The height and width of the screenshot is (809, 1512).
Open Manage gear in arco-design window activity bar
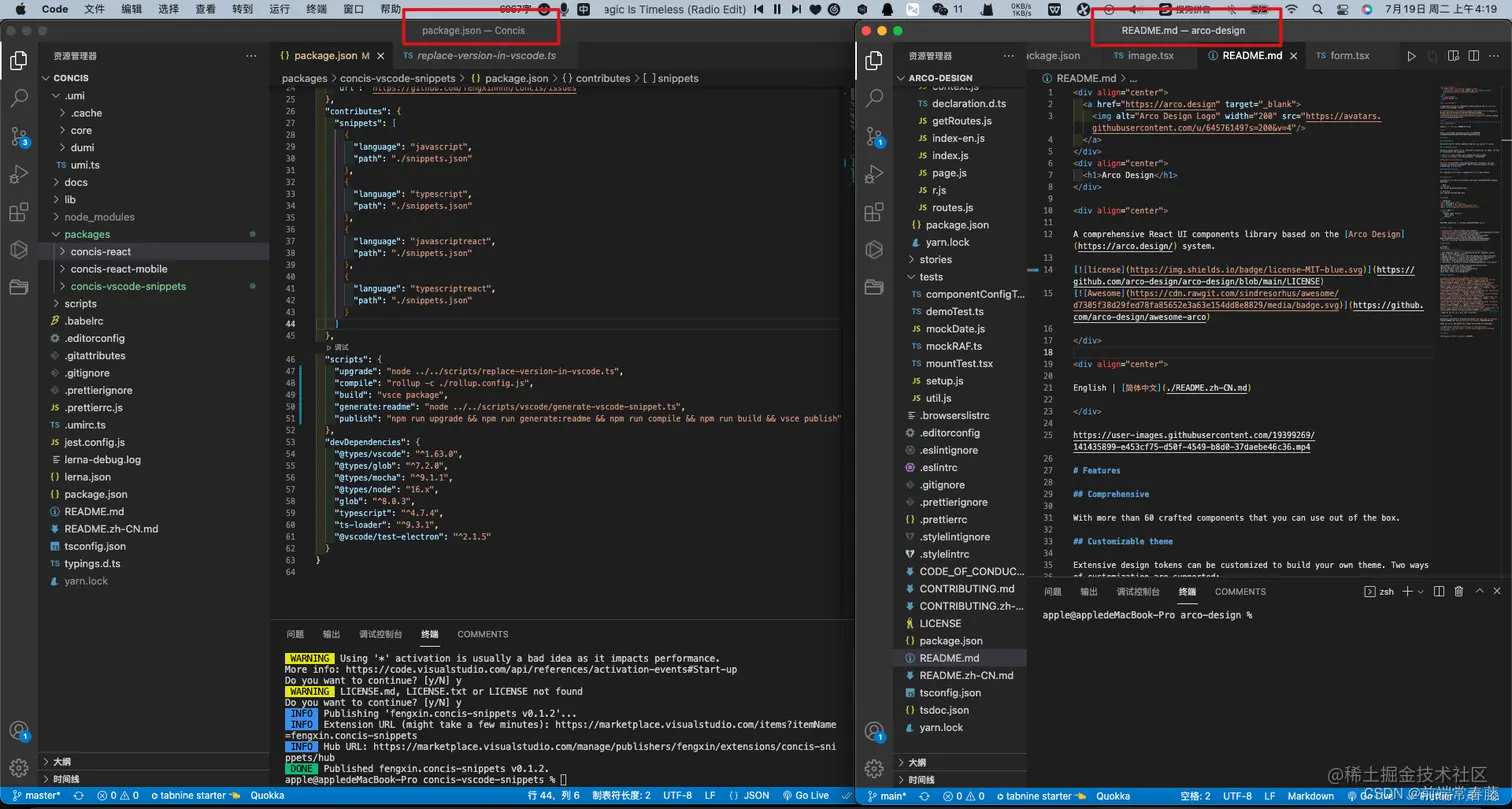[x=874, y=767]
